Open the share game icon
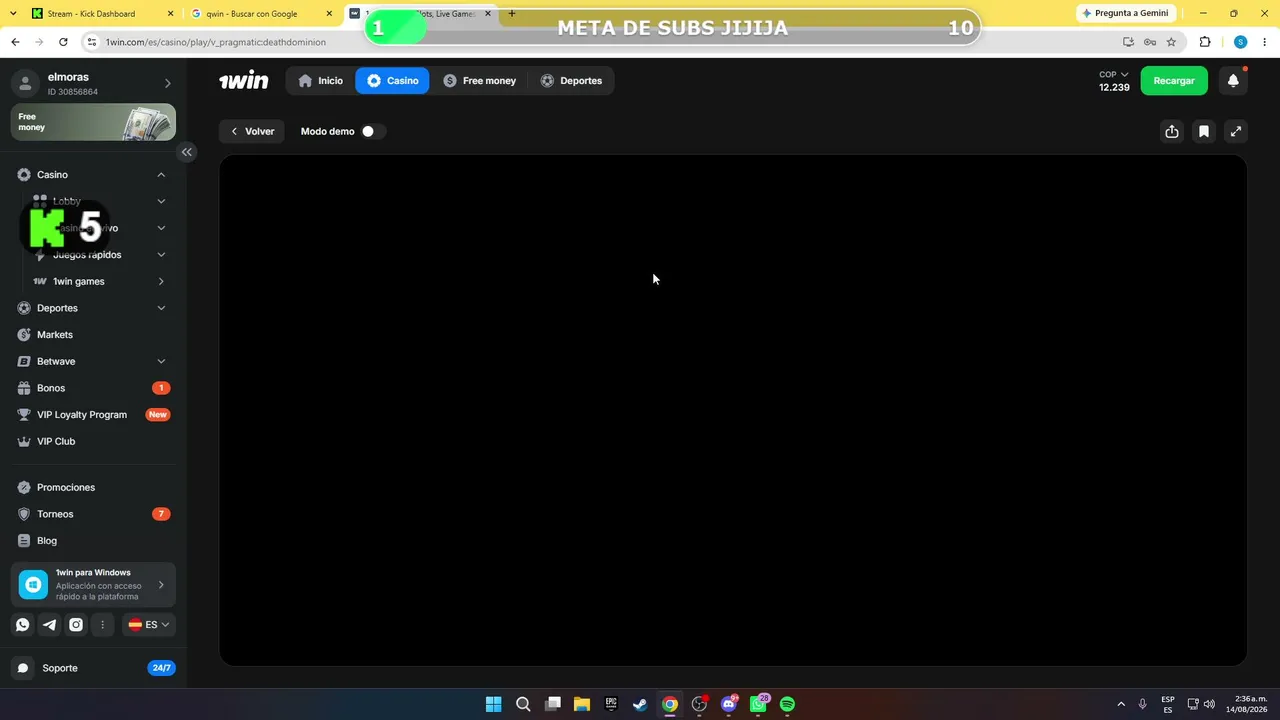 1172,131
